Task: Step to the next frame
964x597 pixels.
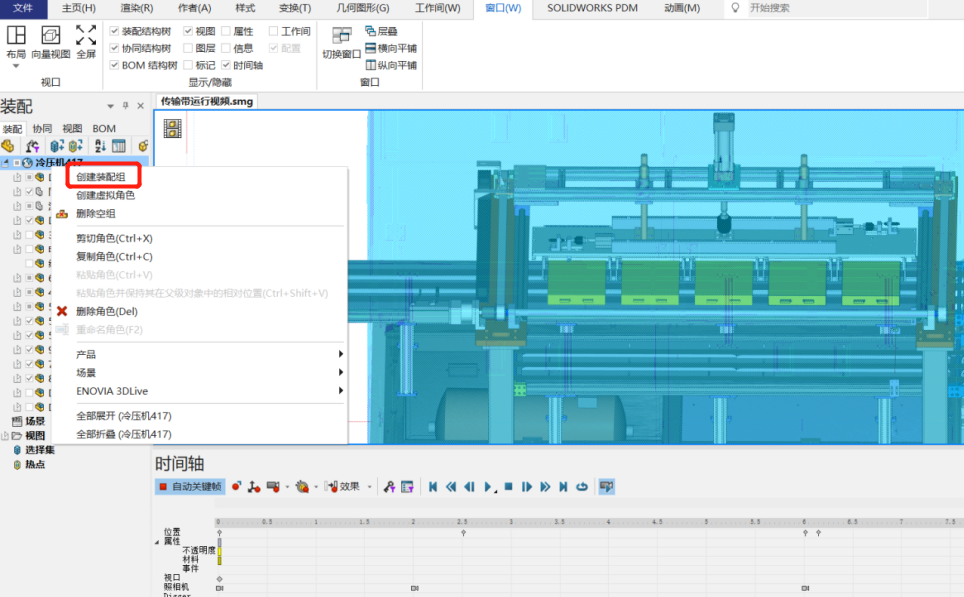Action: point(527,486)
